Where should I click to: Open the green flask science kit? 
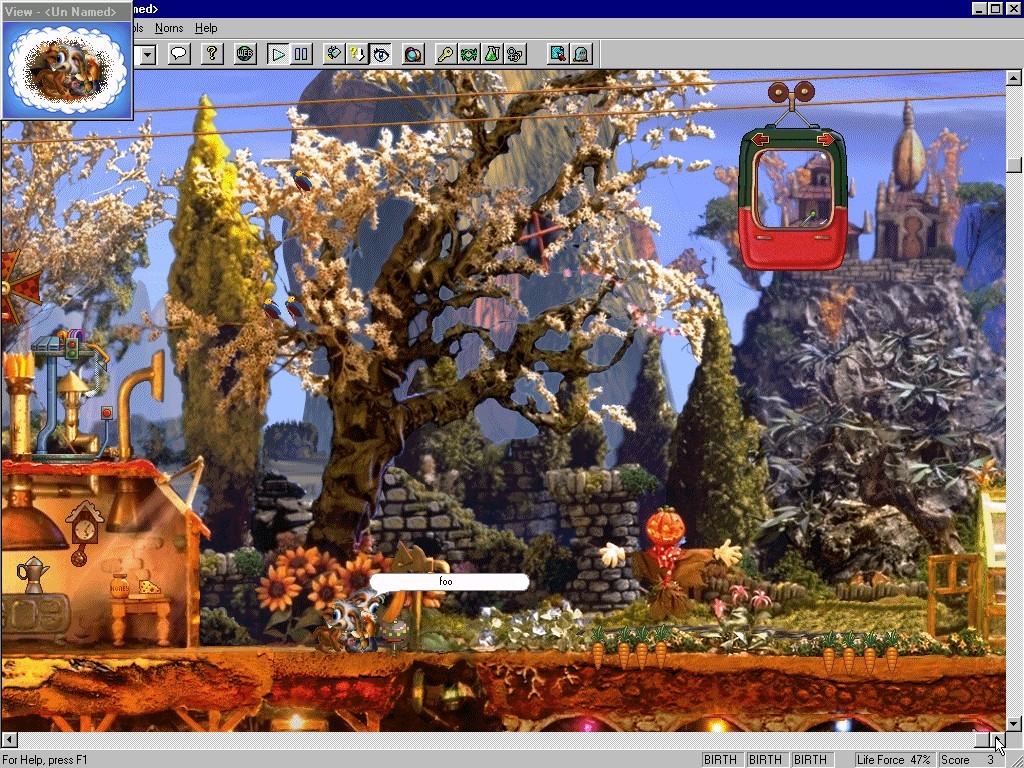click(x=492, y=54)
